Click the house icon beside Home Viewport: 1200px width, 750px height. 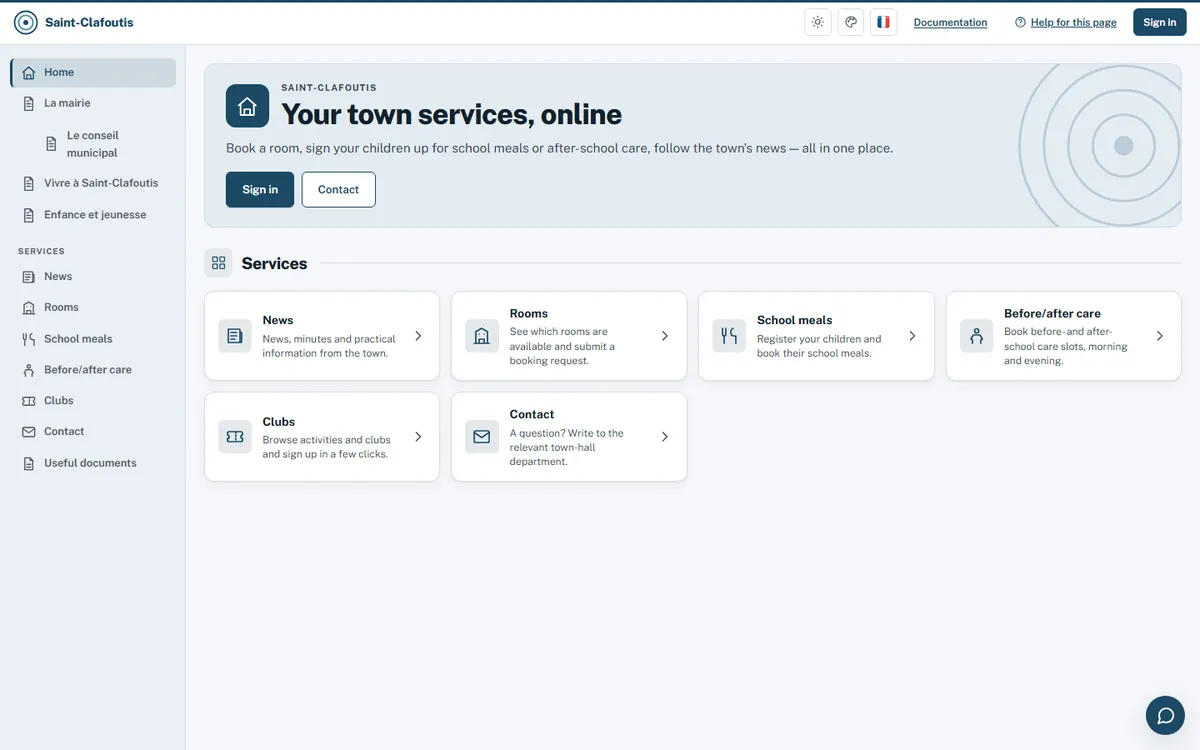click(x=29, y=73)
